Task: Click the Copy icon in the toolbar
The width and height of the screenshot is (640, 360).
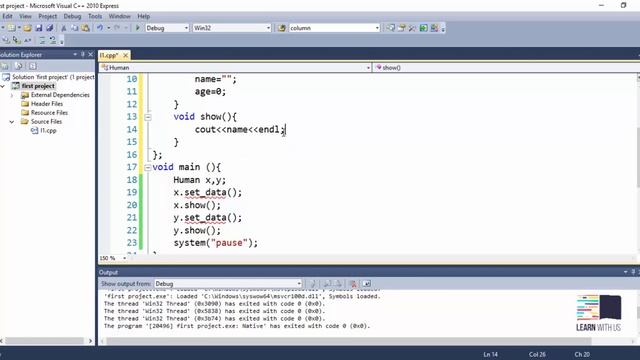Action: point(75,28)
